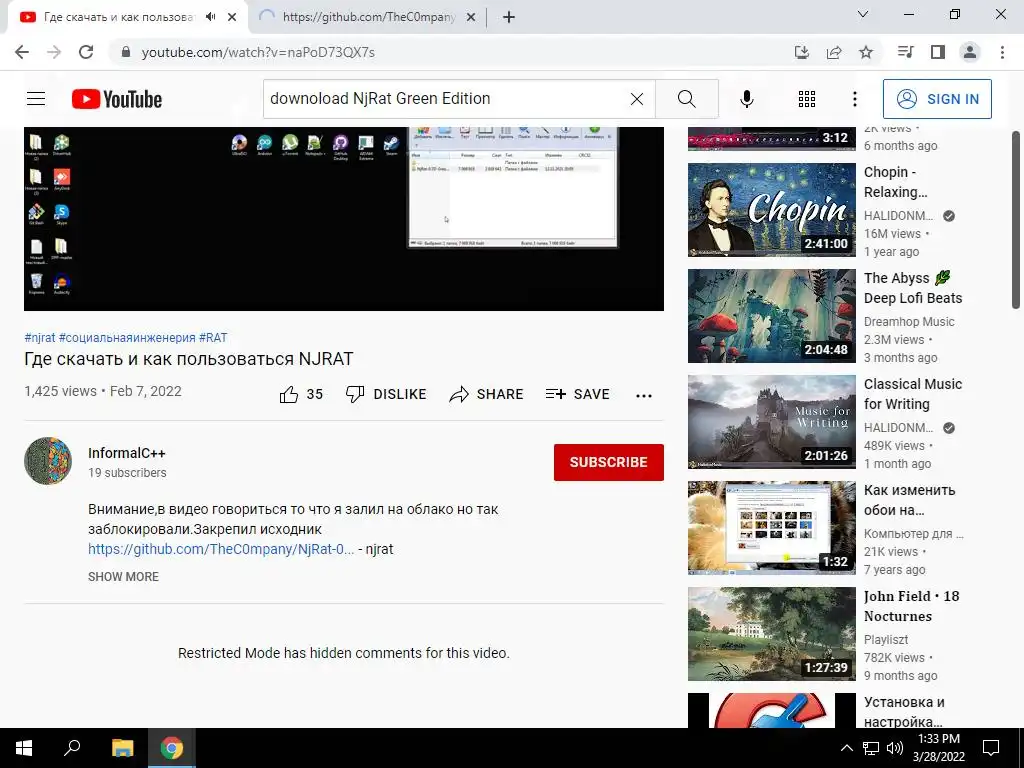Switch to the github.com browser tab

[369, 17]
